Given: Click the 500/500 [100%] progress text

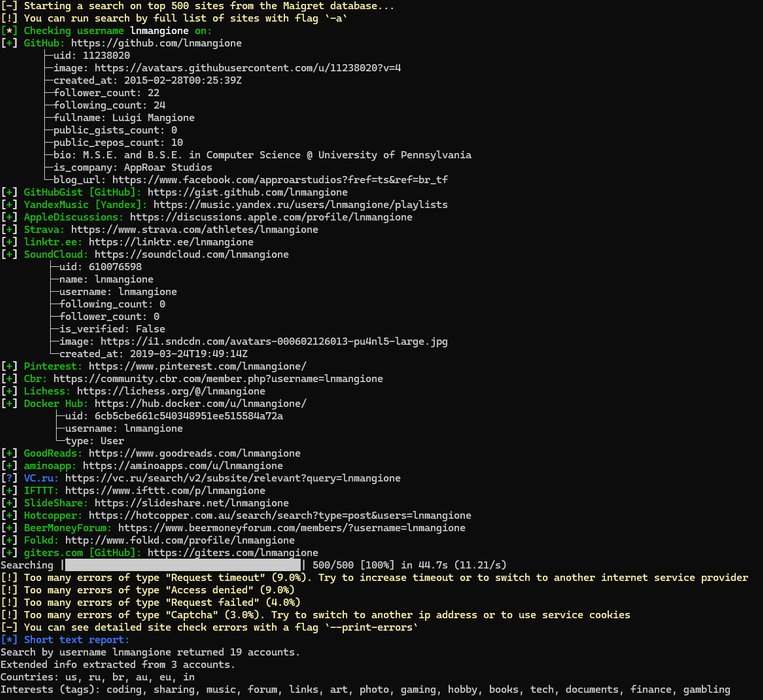Looking at the screenshot, I should click(x=353, y=565).
